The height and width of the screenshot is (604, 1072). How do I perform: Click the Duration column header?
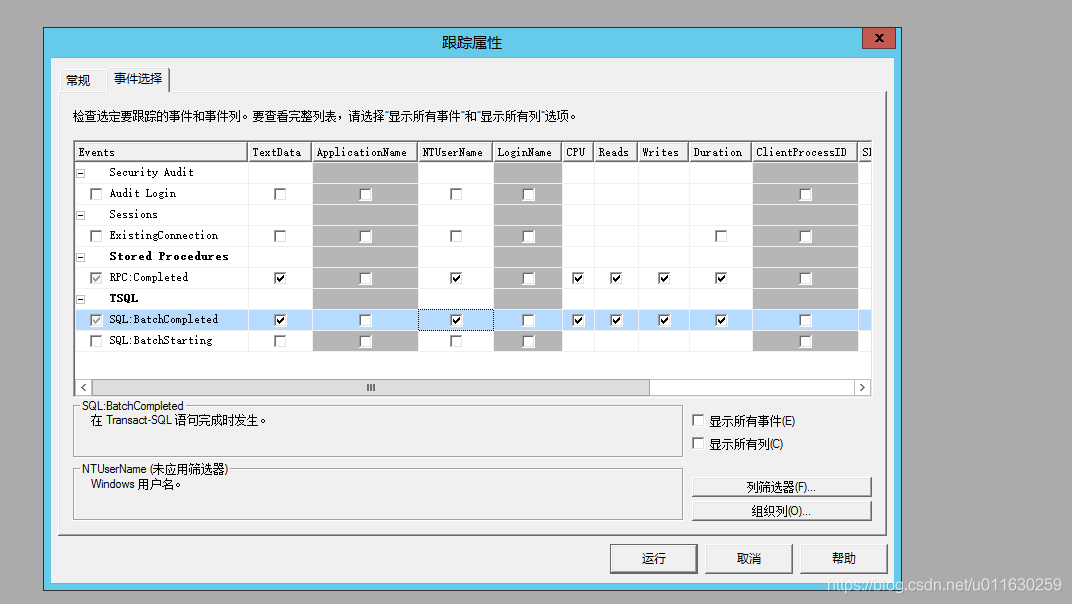pos(721,153)
